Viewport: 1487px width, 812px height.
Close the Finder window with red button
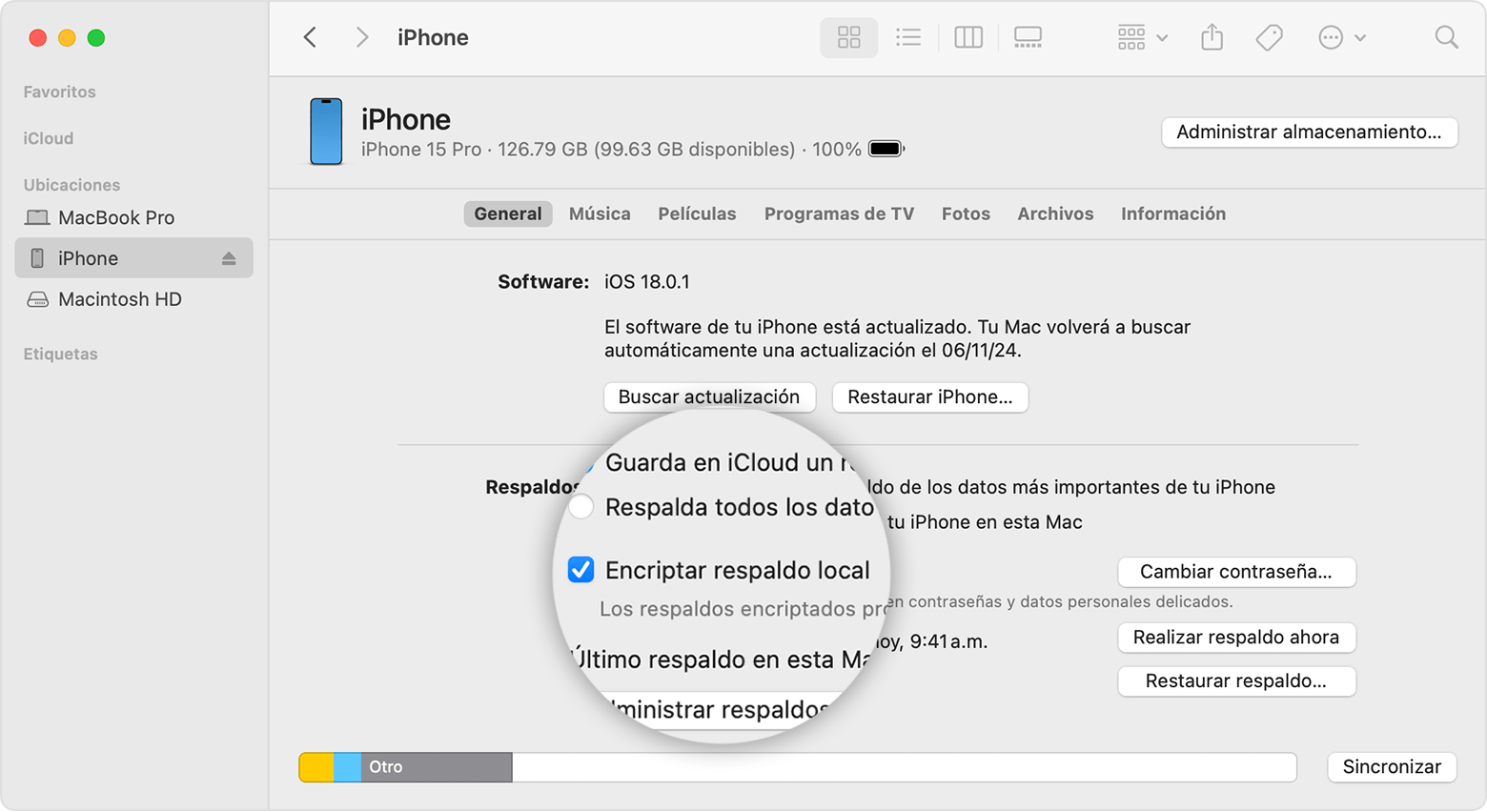[37, 38]
